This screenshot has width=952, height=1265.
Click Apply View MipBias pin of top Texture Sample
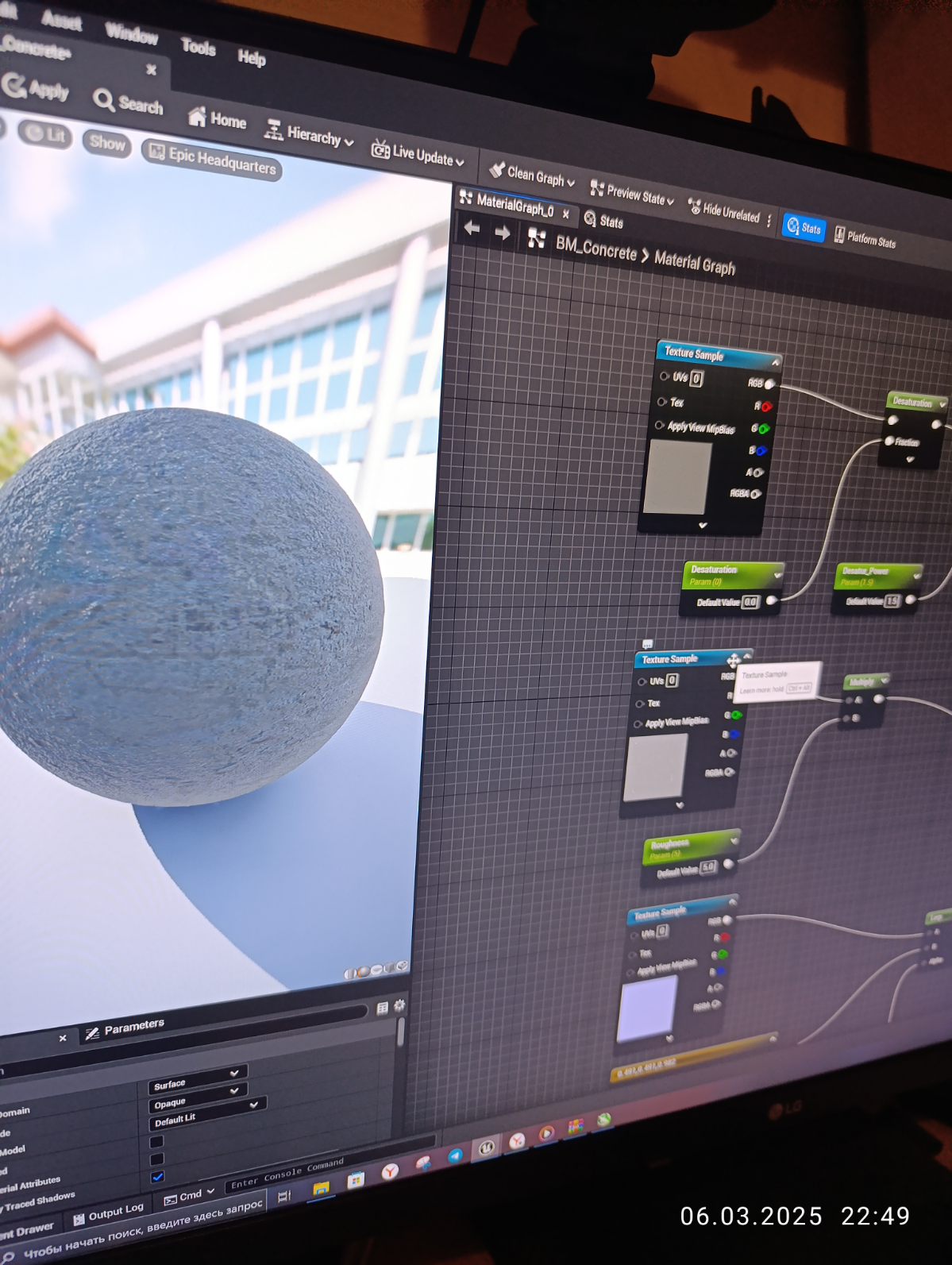pyautogui.click(x=659, y=426)
